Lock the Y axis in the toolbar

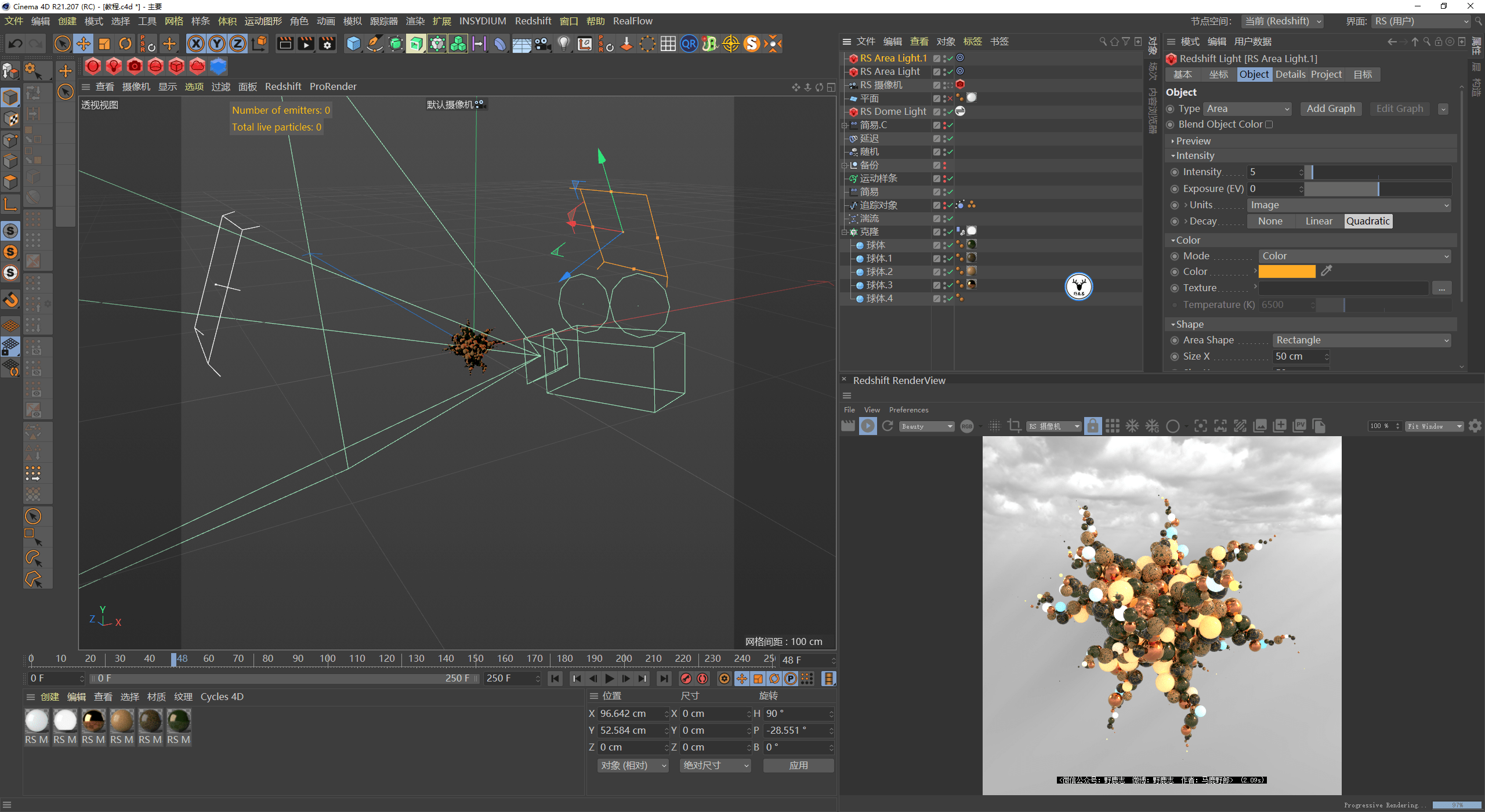tap(217, 43)
